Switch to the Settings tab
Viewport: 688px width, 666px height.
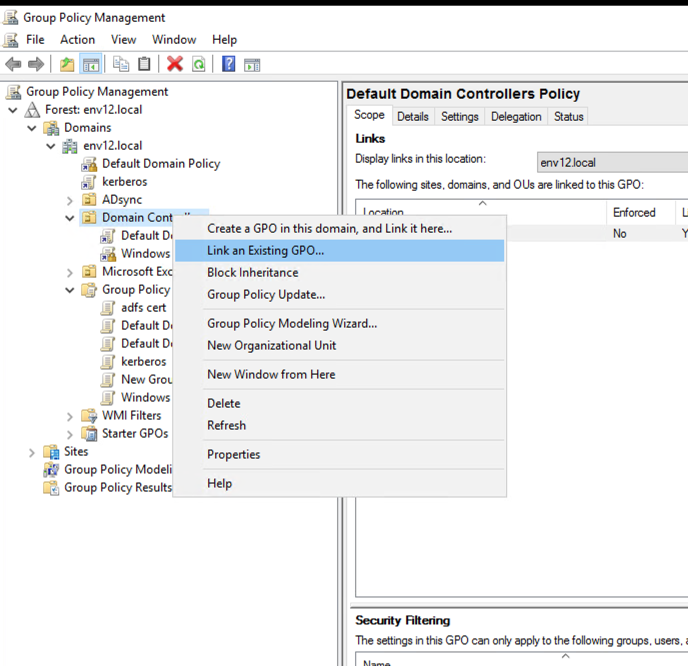point(459,117)
